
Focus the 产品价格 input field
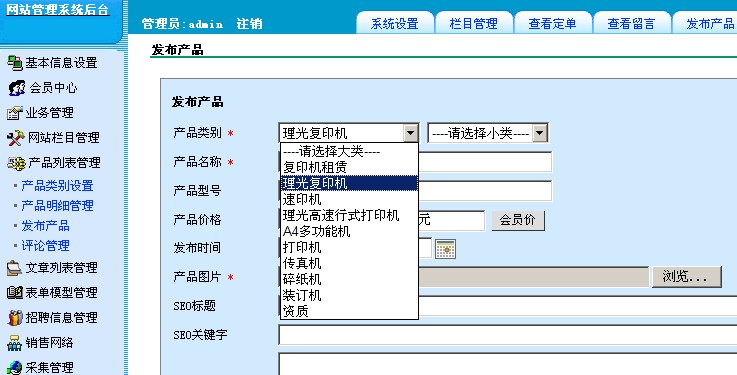click(451, 220)
